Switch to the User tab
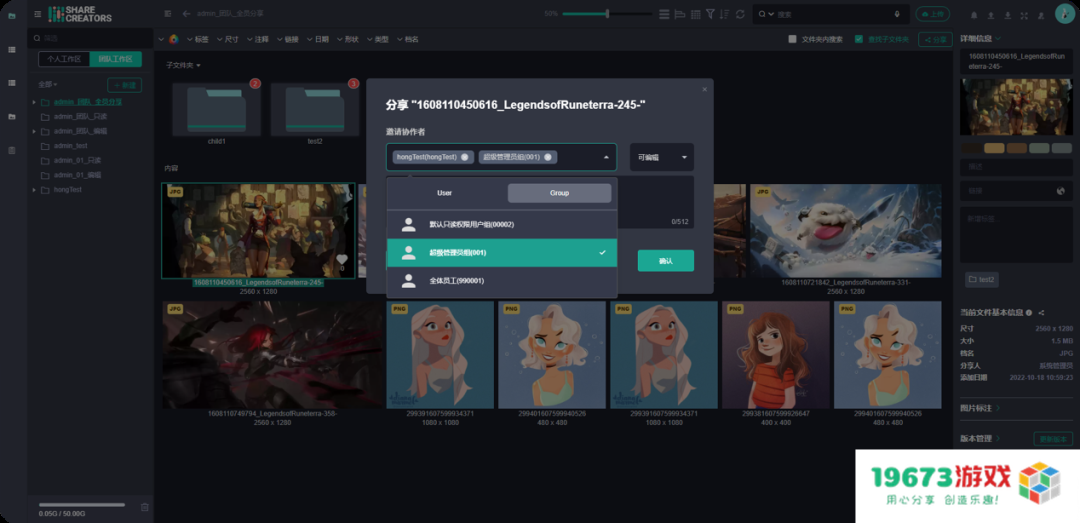 pos(444,193)
